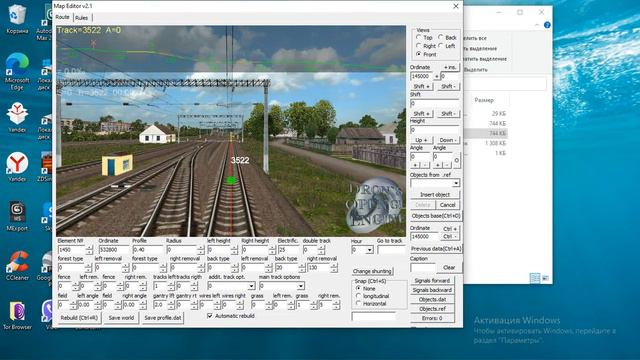Open CCleaner desktop shortcut
This screenshot has height=360, width=640.
pyautogui.click(x=17, y=265)
